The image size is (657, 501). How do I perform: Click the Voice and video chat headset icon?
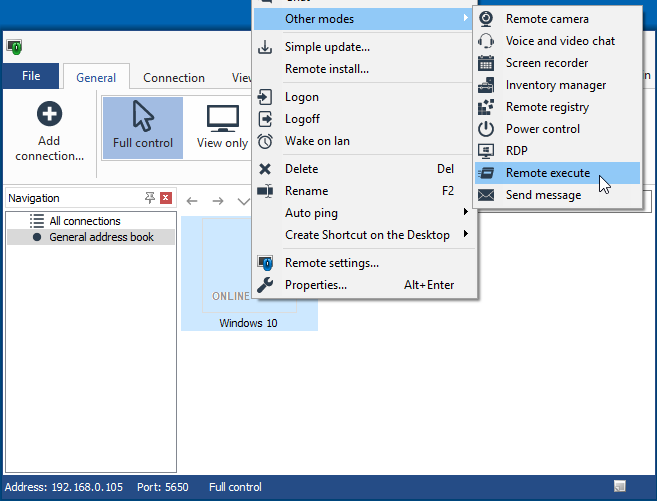pos(486,41)
